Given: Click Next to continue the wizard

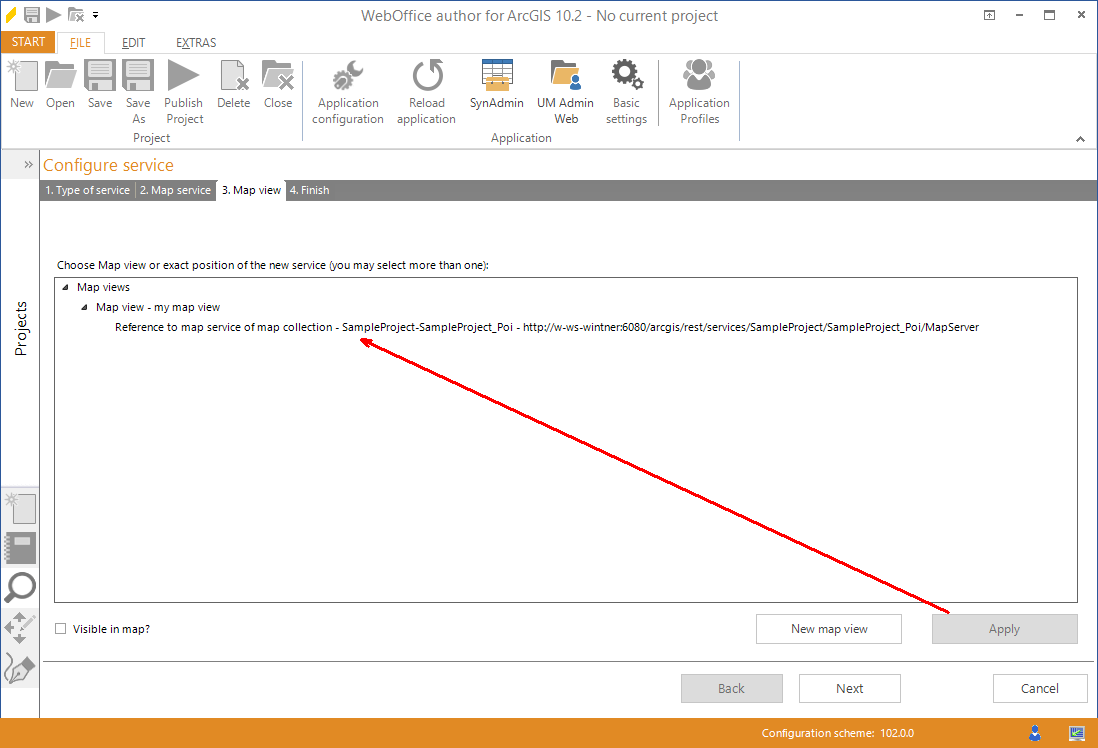Looking at the screenshot, I should pyautogui.click(x=849, y=688).
